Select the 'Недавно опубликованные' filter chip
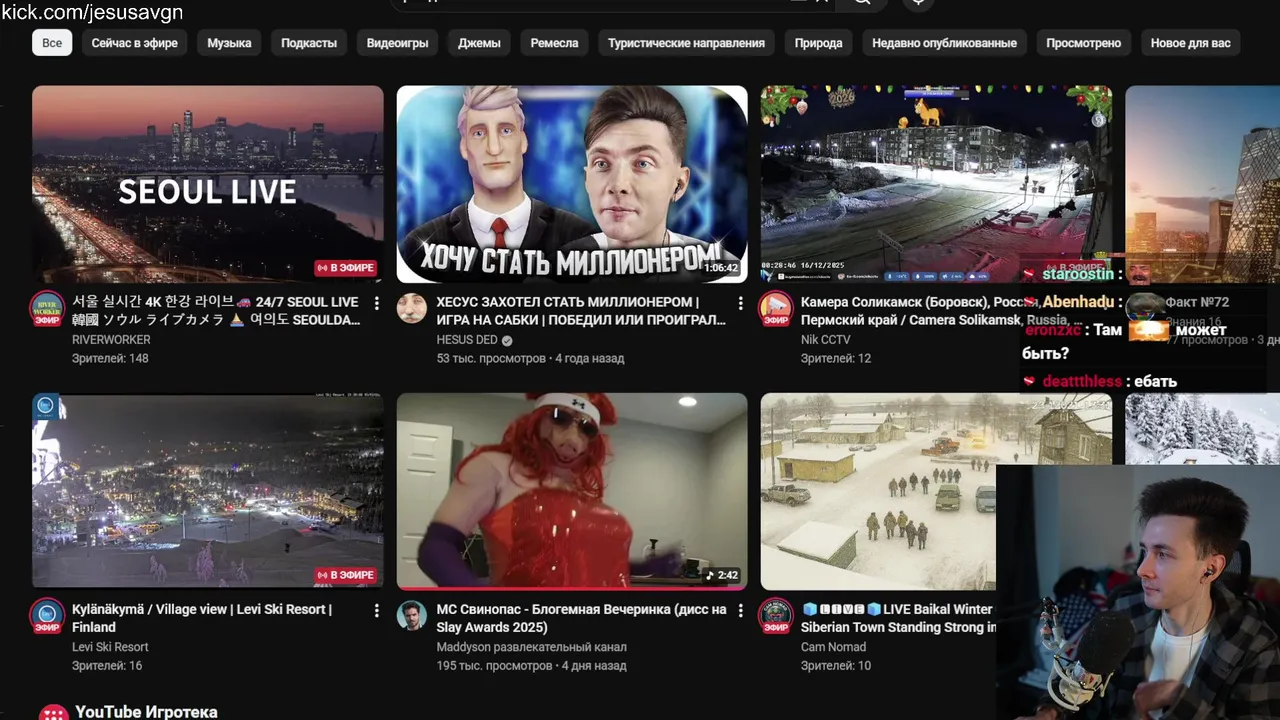 pos(944,43)
